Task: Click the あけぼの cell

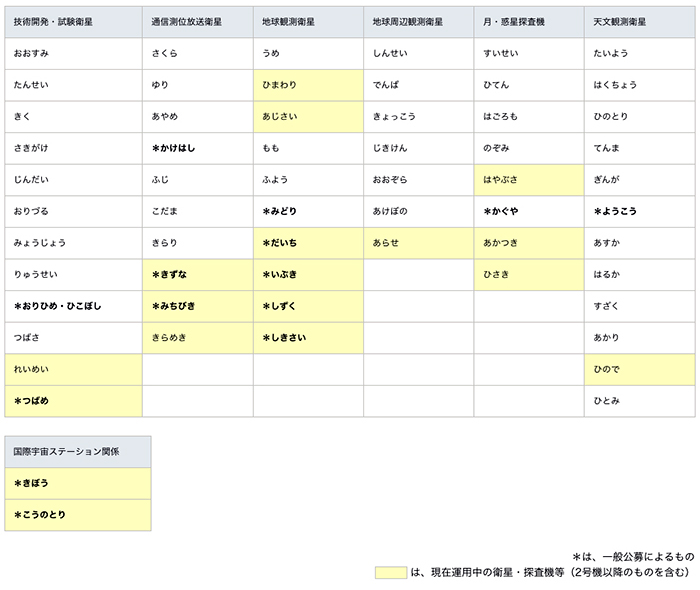Action: pyautogui.click(x=419, y=212)
